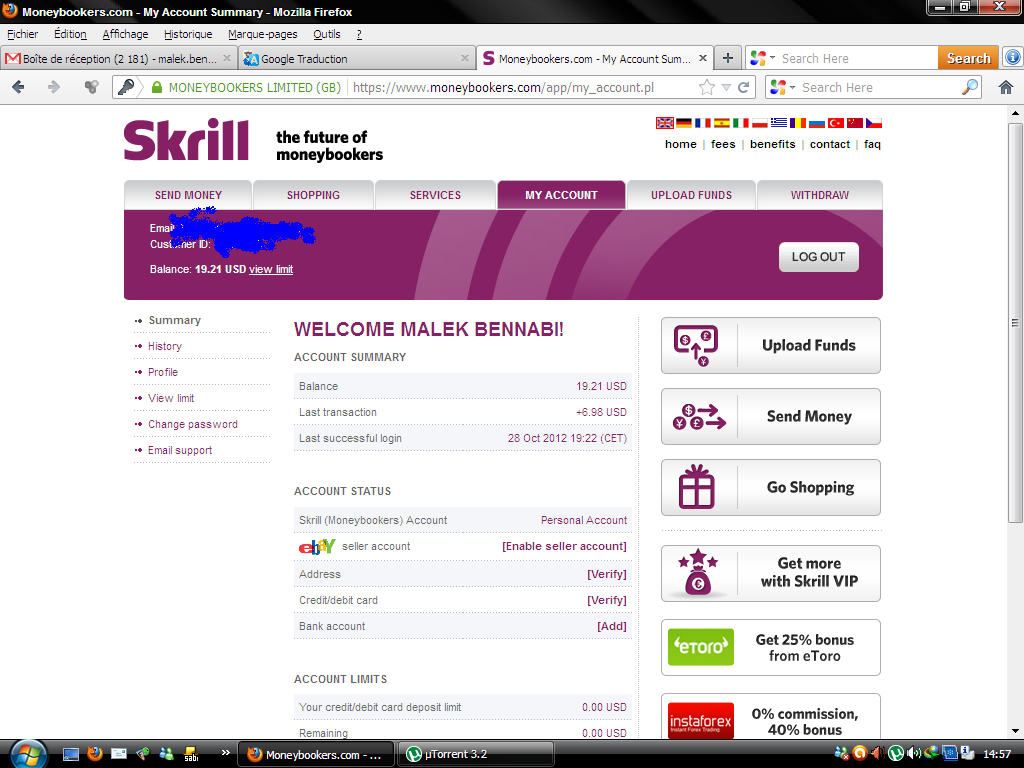Click the Skrill logo
Image resolution: width=1024 pixels, height=768 pixels.
coord(186,139)
